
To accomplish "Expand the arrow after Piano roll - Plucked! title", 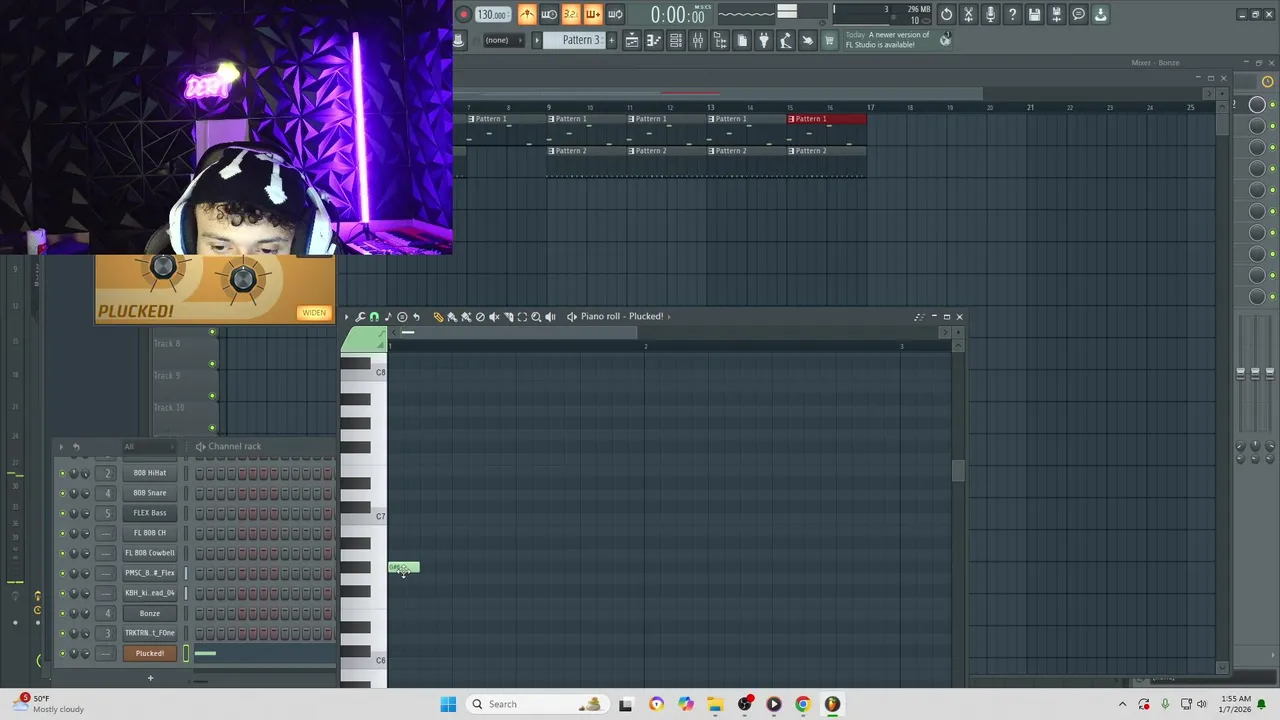I will click(x=670, y=317).
